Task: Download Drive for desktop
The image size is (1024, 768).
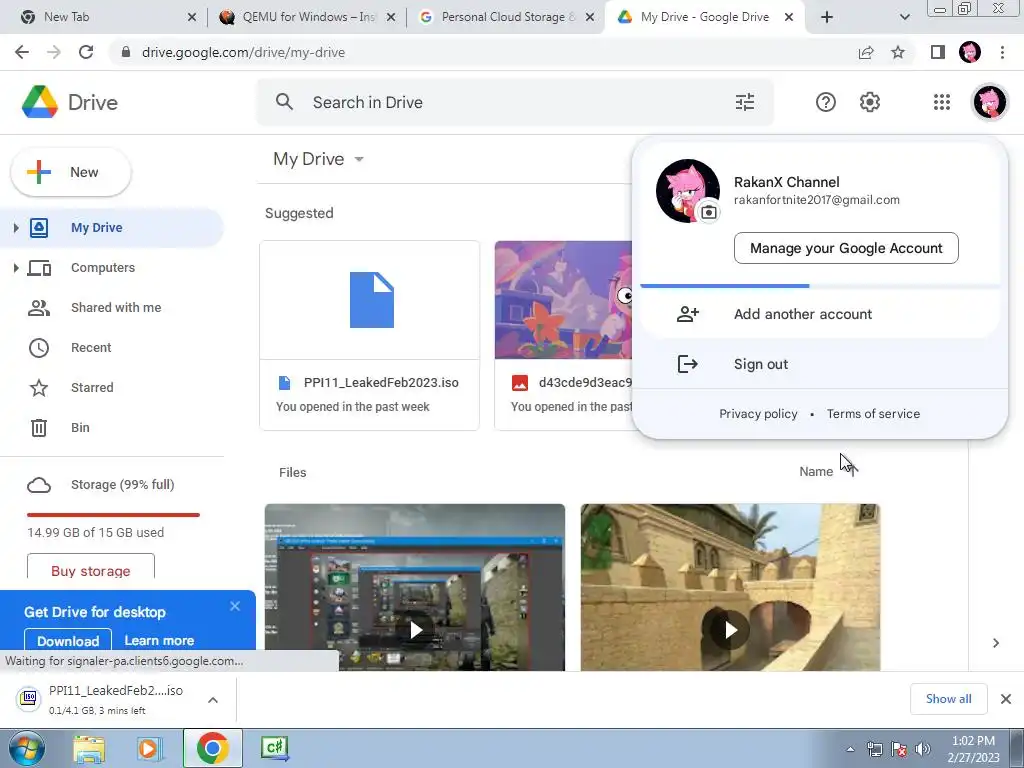Action: [68, 639]
